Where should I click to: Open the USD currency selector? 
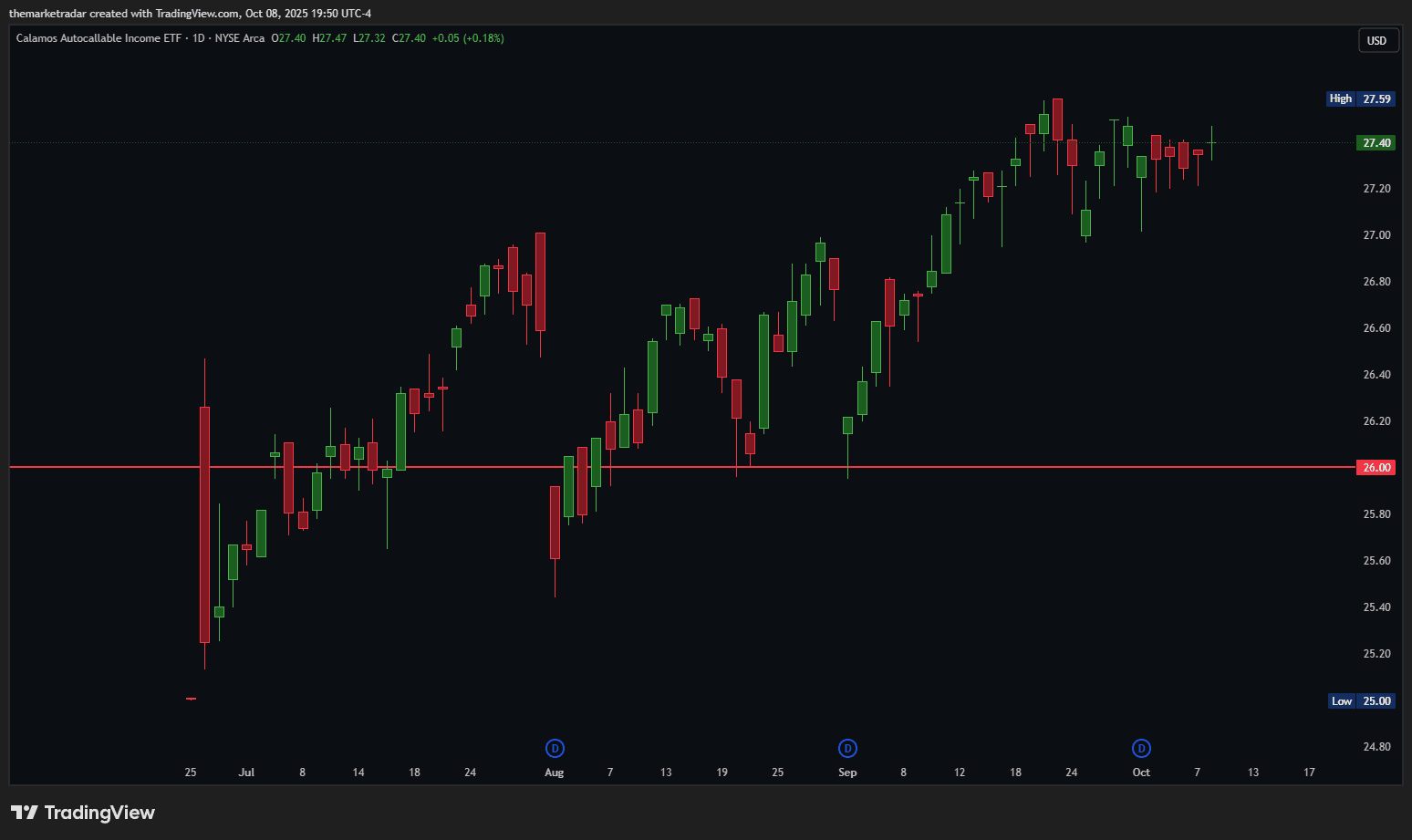(x=1376, y=41)
